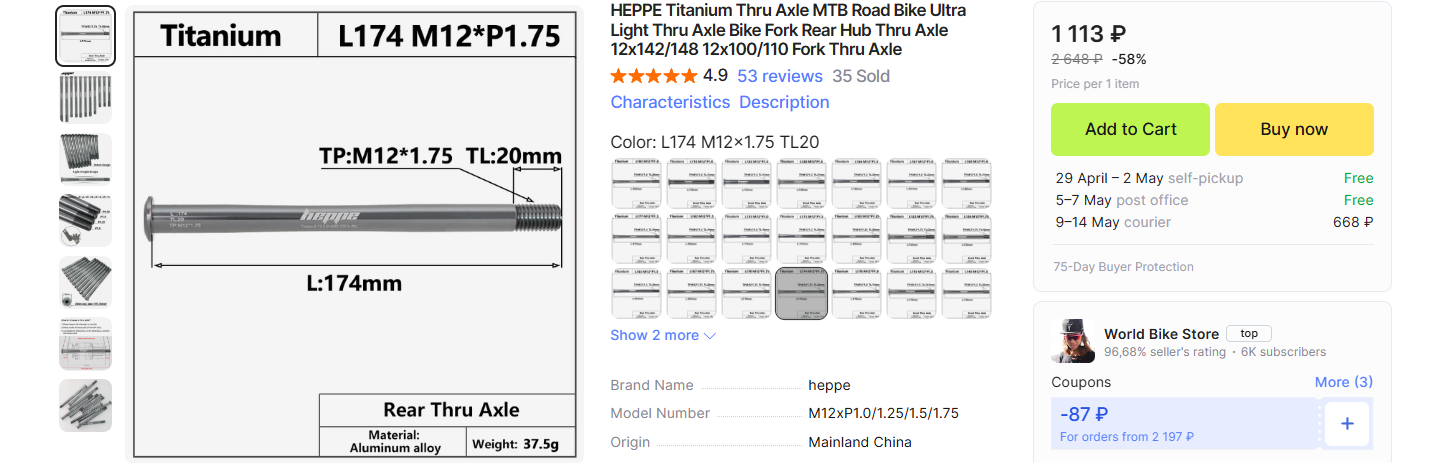Screen dimensions: 1432x463
Task: Click the orange star rating icons
Action: 654,76
